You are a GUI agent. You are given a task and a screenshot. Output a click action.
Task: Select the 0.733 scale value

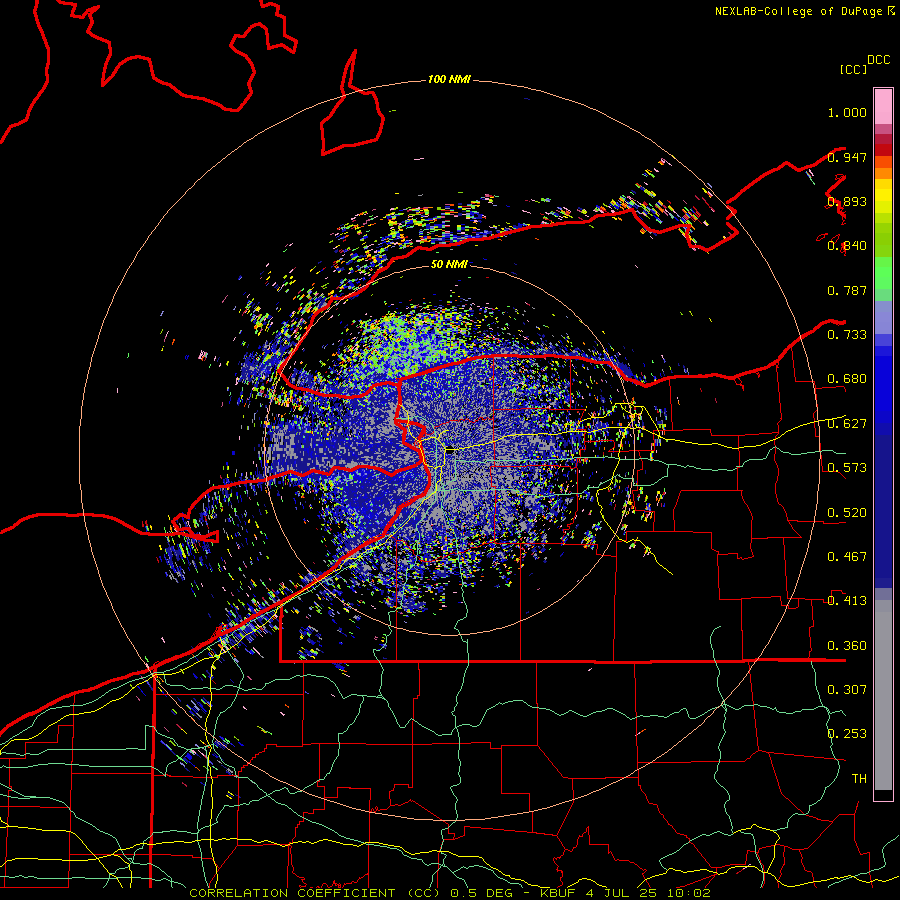847,335
